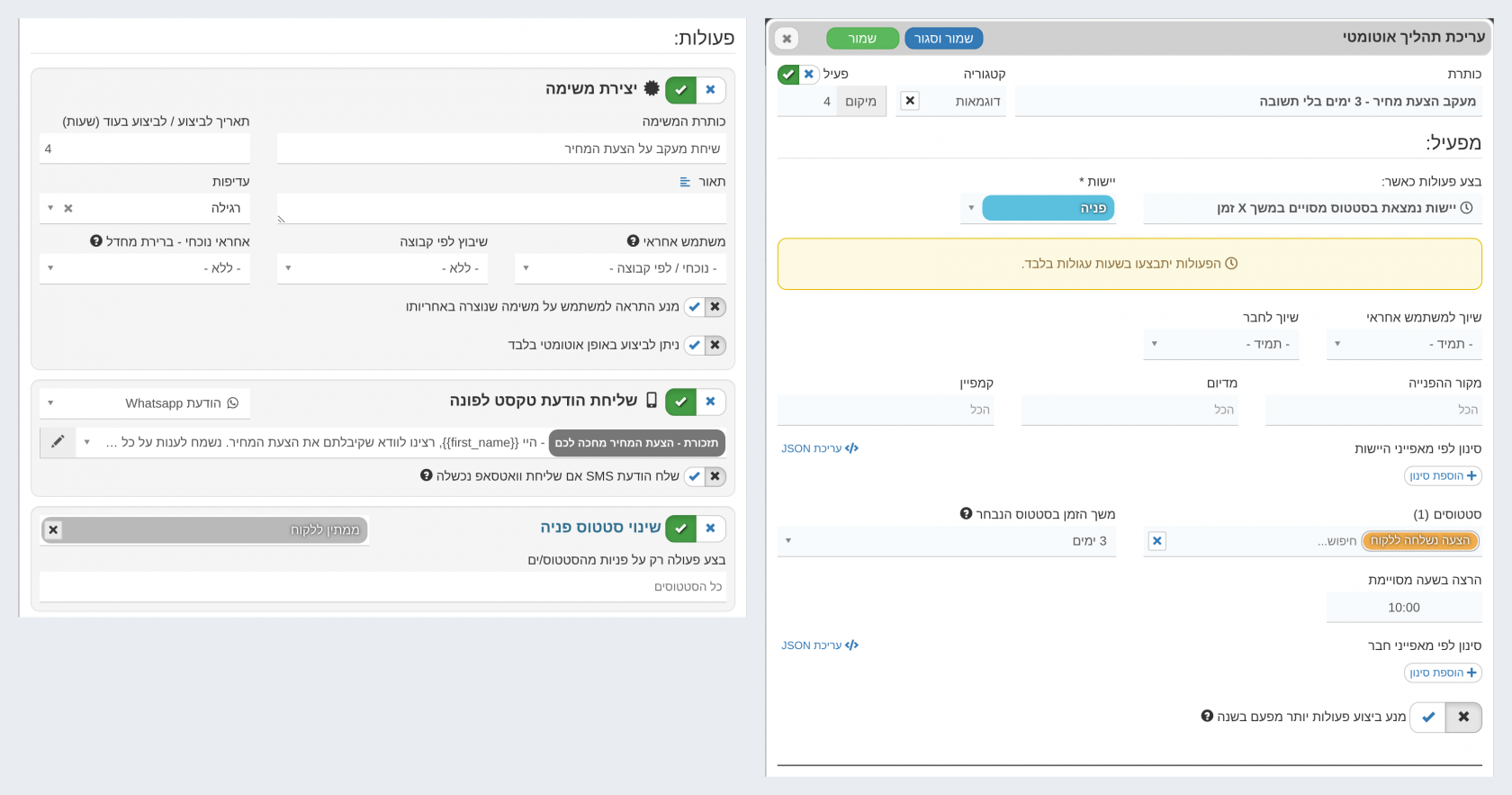Toggle ניתן לביצוע באופן אוטומטי בלבד
The height and width of the screenshot is (795, 1512).
coord(705,345)
